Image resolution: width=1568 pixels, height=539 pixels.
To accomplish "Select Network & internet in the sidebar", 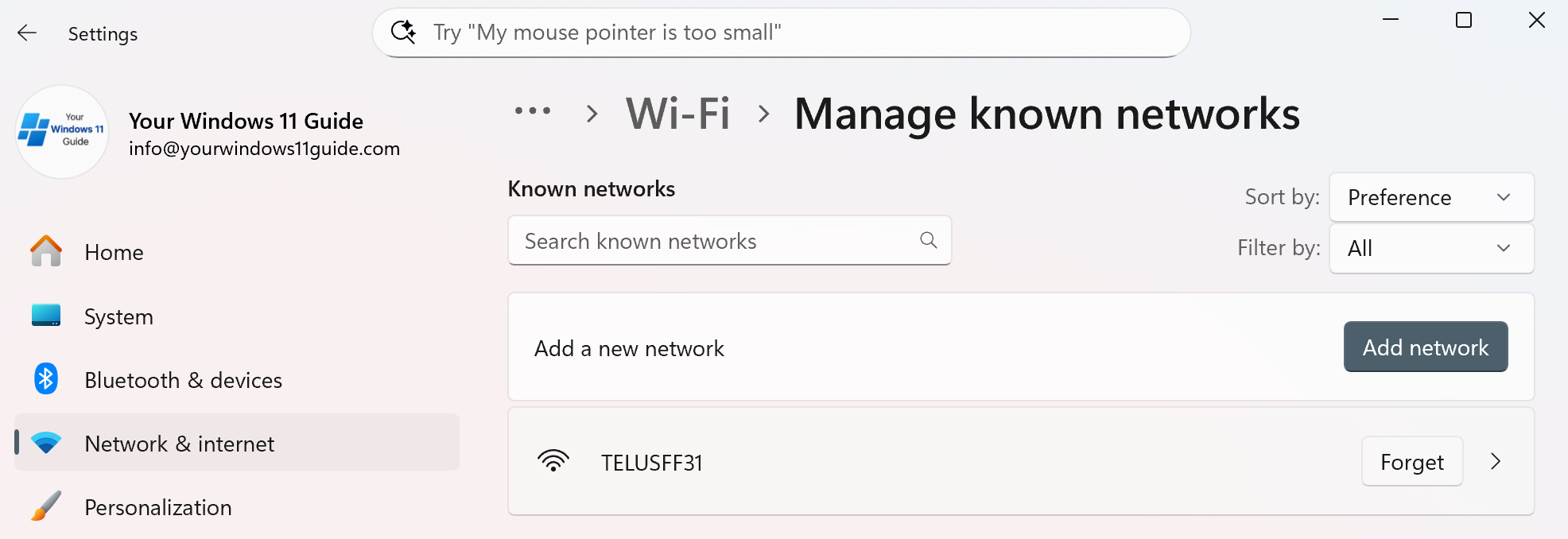I will click(x=179, y=443).
